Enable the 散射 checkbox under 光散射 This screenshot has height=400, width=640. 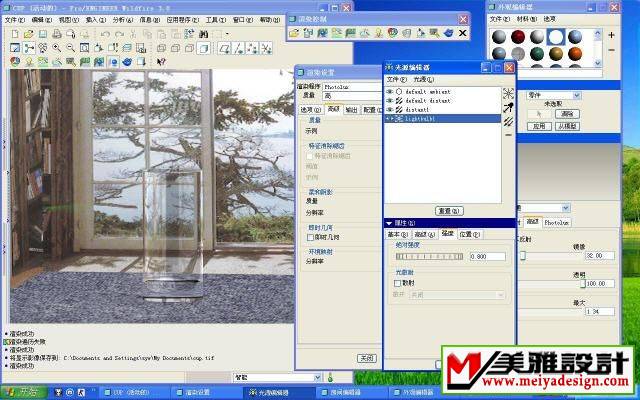[x=397, y=283]
